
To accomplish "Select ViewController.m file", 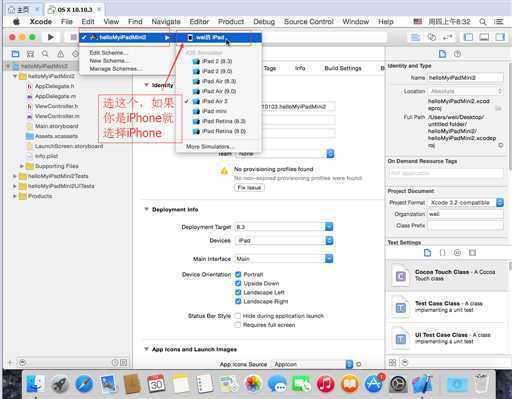I will coord(57,116).
